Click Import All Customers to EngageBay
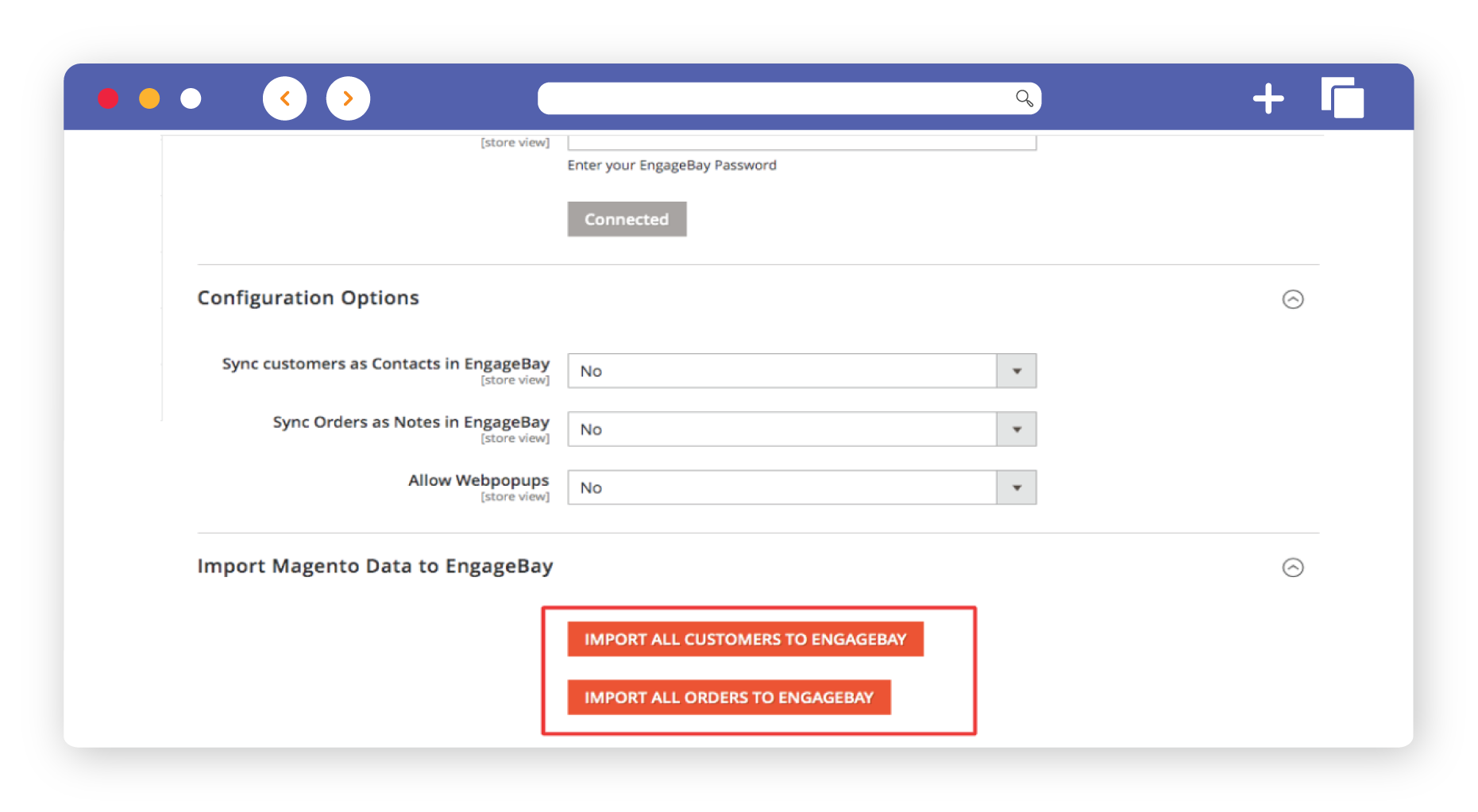1478x812 pixels. pos(745,640)
